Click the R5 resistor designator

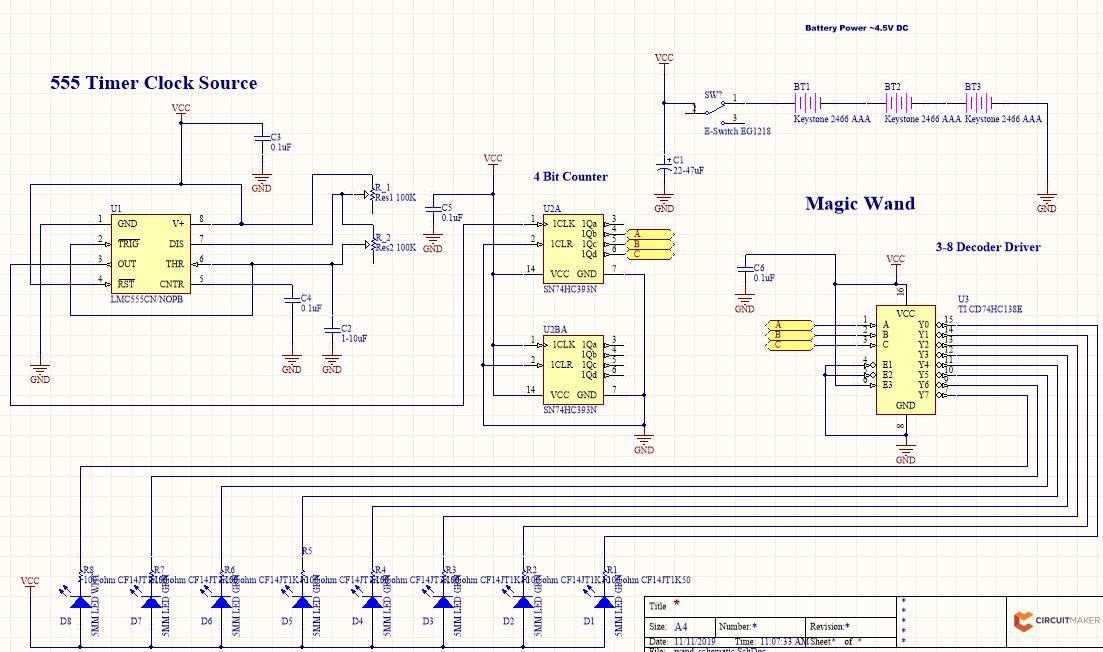click(x=307, y=551)
